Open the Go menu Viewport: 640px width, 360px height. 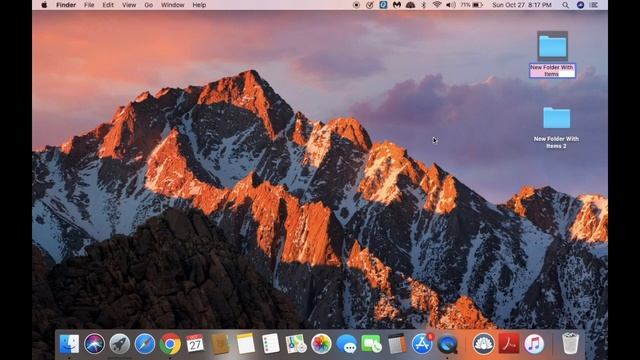point(149,5)
